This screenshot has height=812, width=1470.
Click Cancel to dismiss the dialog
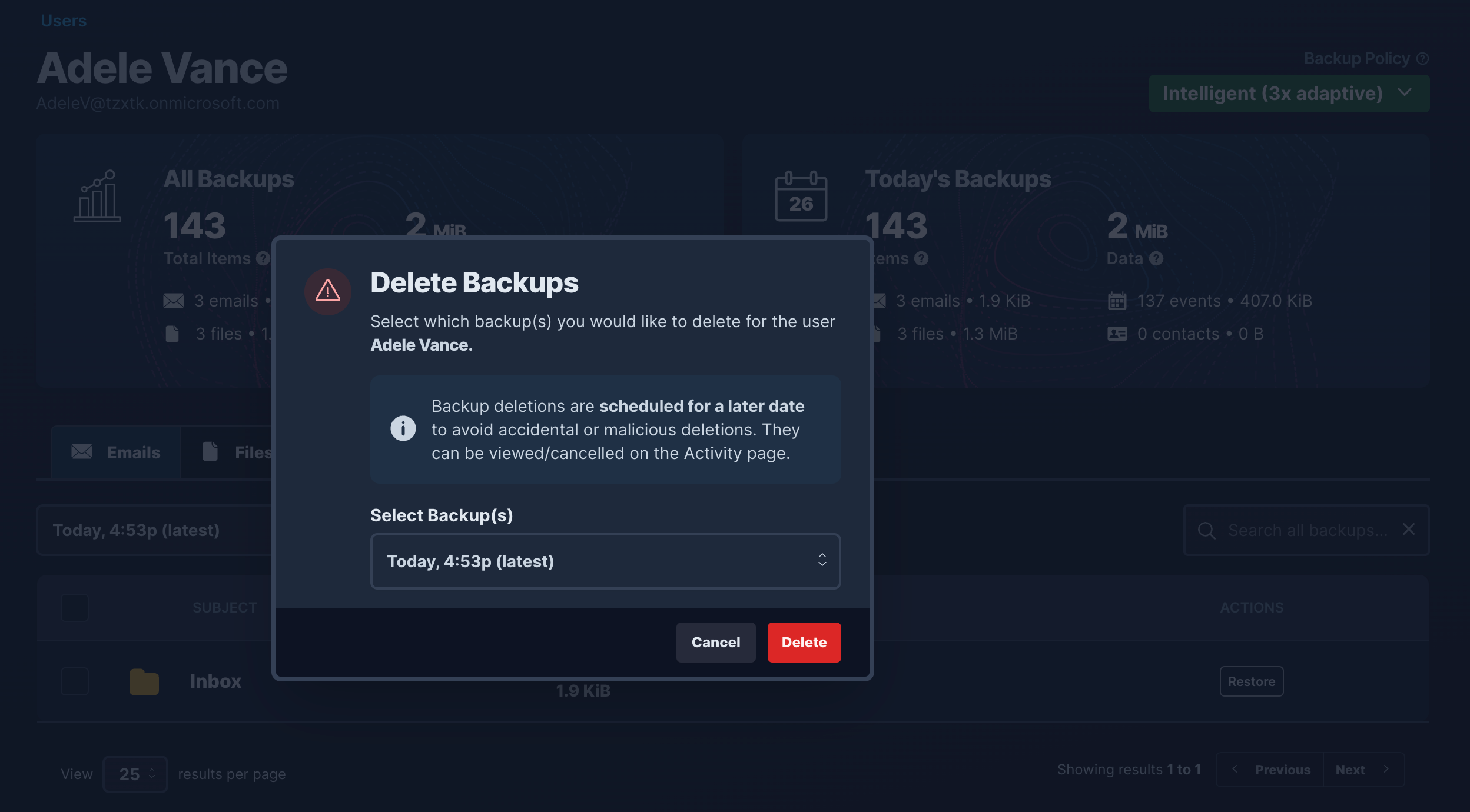click(715, 642)
